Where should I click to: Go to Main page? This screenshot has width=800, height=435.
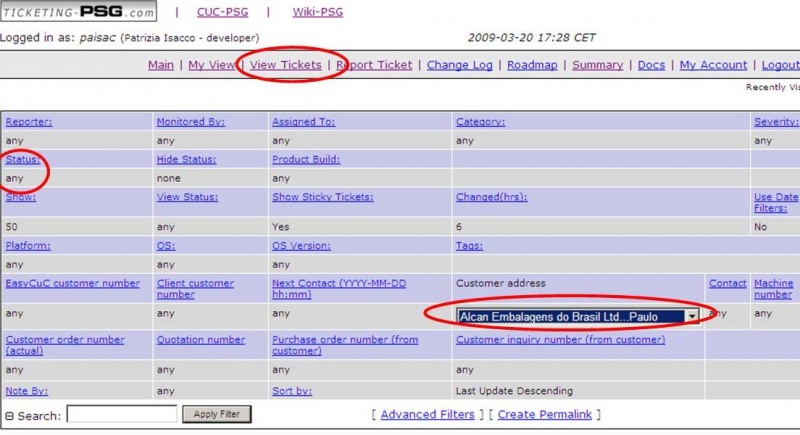(161, 65)
